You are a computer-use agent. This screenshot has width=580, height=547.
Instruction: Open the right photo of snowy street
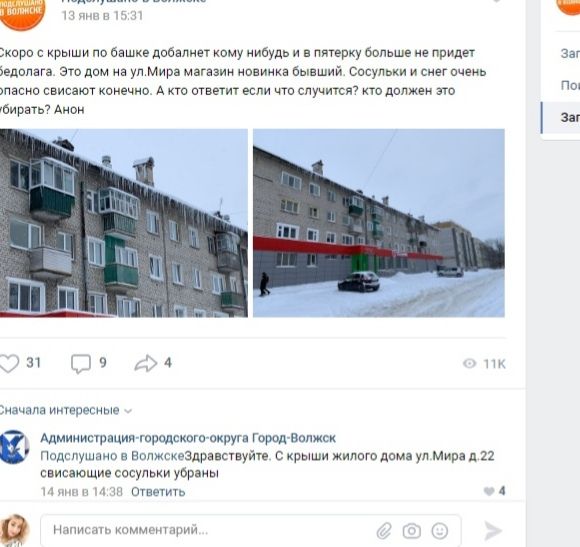pyautogui.click(x=379, y=223)
